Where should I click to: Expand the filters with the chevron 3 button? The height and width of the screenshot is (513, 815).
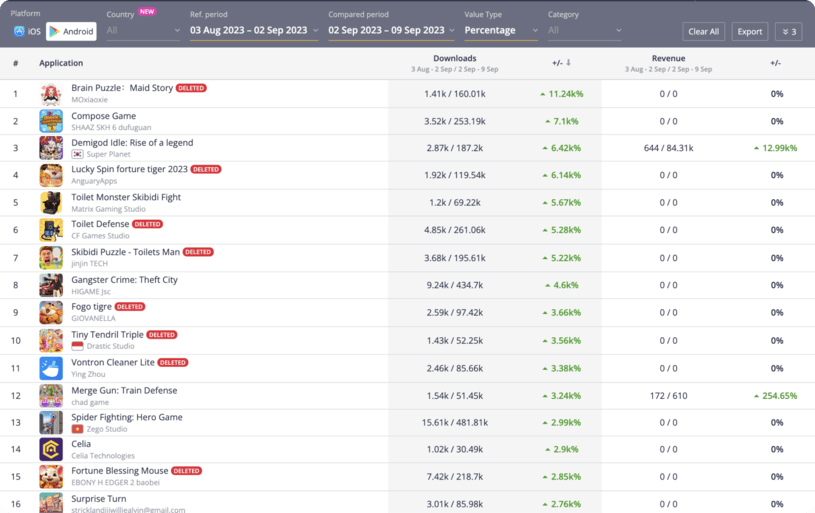[788, 32]
